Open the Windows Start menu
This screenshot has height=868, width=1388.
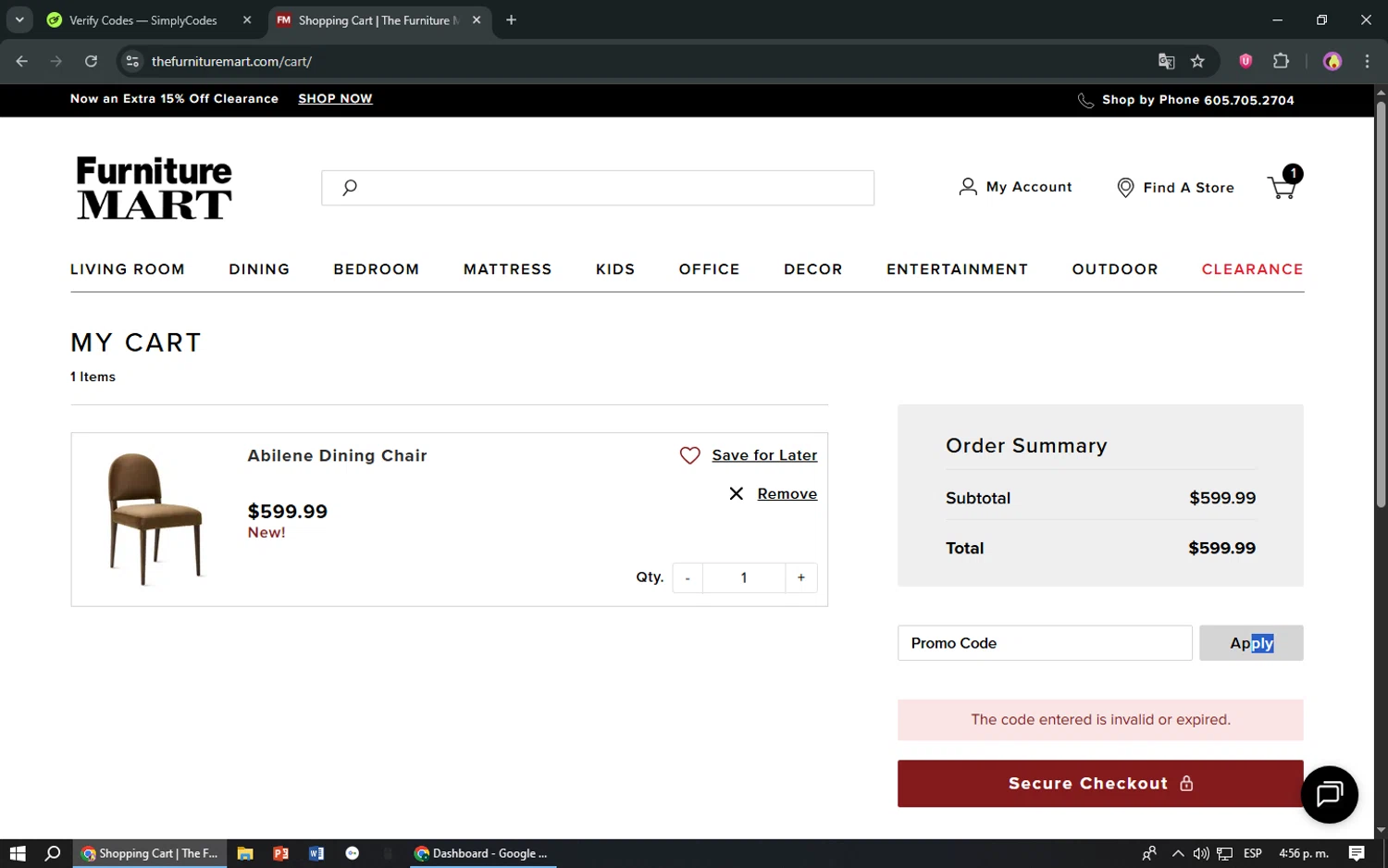click(x=18, y=853)
